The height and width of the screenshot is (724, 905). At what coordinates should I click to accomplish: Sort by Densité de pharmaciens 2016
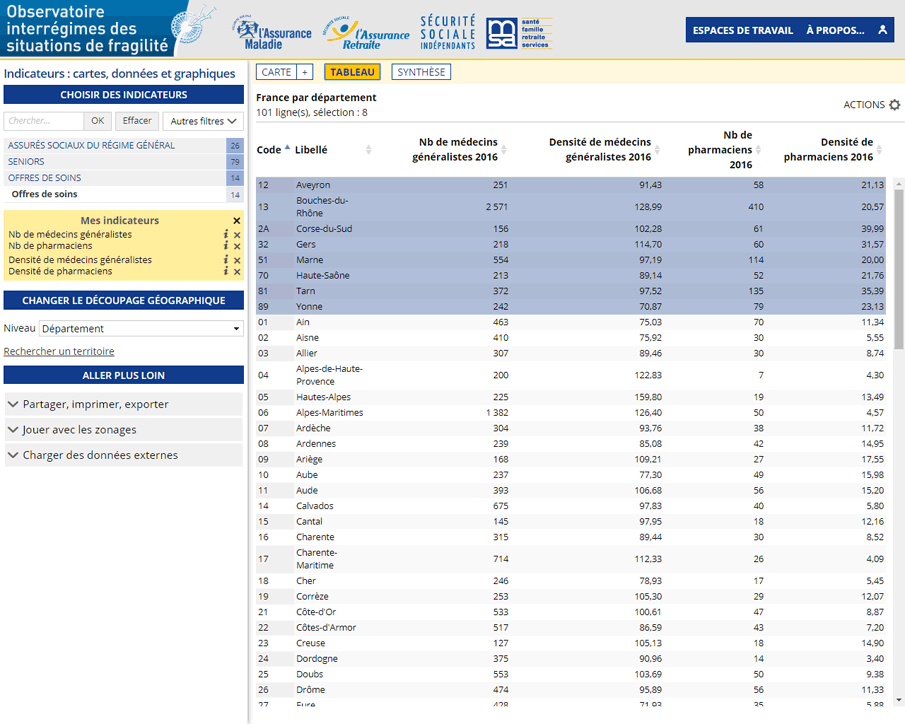pyautogui.click(x=879, y=150)
